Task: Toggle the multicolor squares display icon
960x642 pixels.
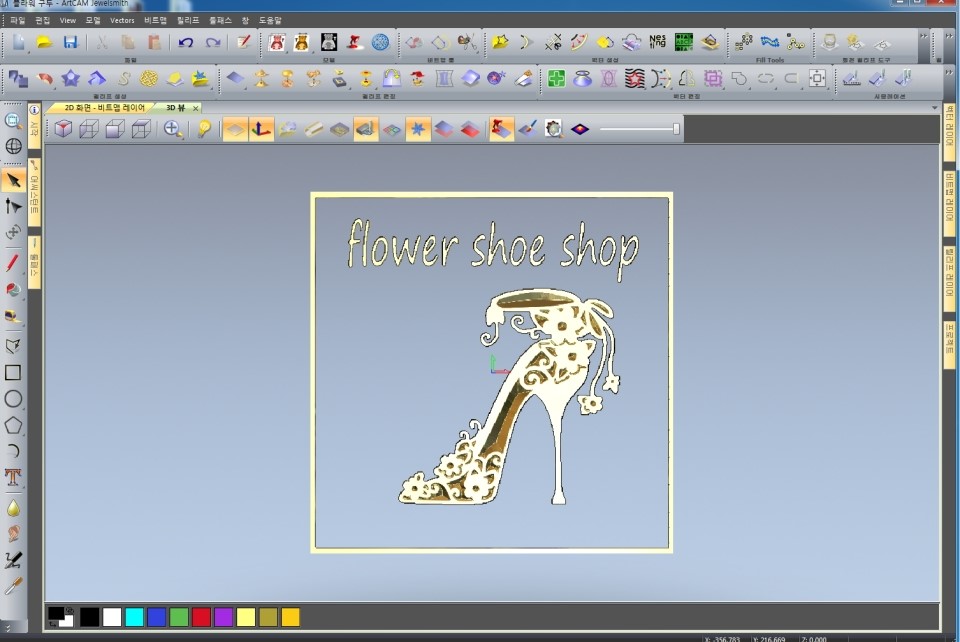Action: click(x=392, y=129)
